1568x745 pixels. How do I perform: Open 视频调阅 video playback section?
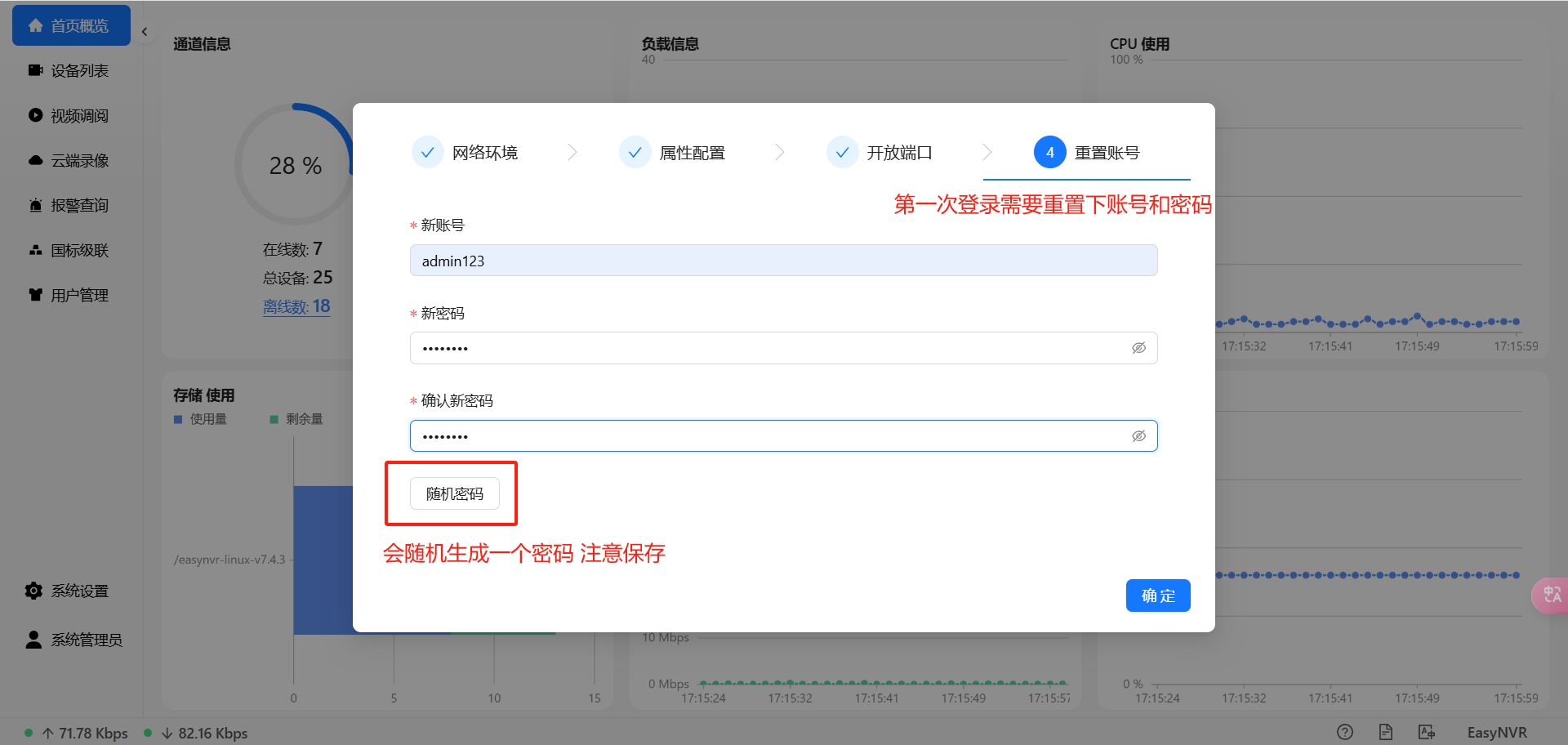tap(33, 115)
